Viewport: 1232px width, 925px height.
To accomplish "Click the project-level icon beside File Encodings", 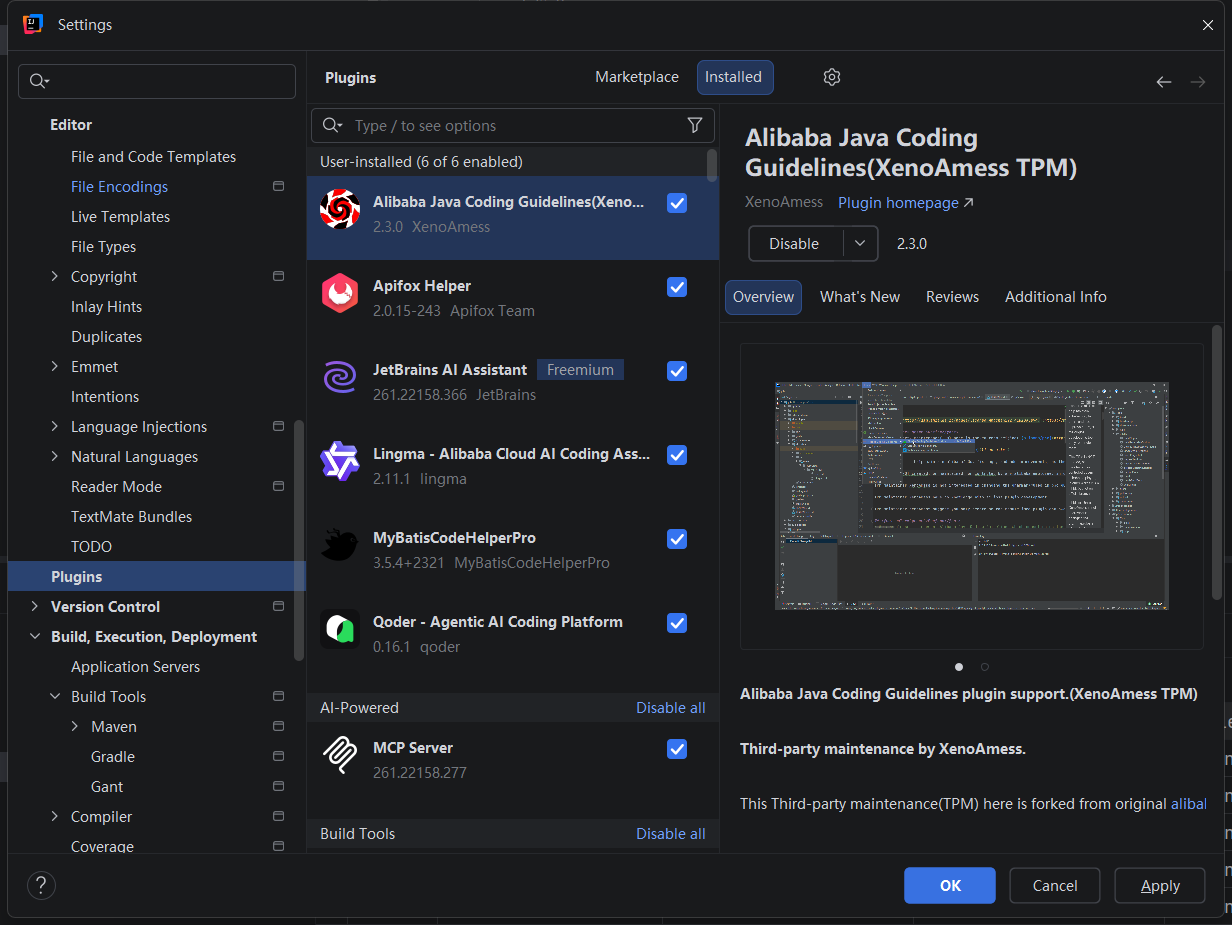I will pyautogui.click(x=278, y=186).
